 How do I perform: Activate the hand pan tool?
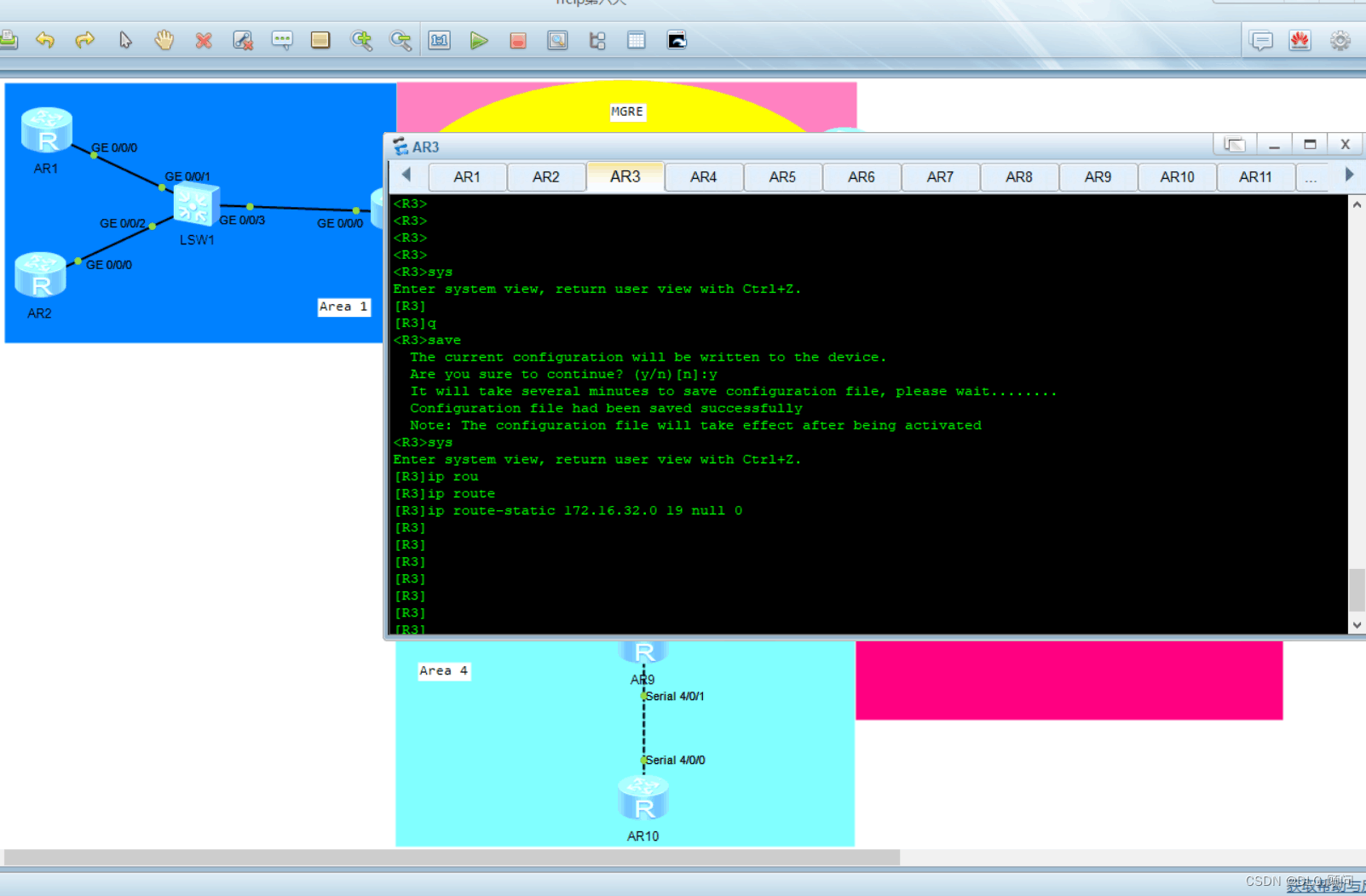click(164, 40)
